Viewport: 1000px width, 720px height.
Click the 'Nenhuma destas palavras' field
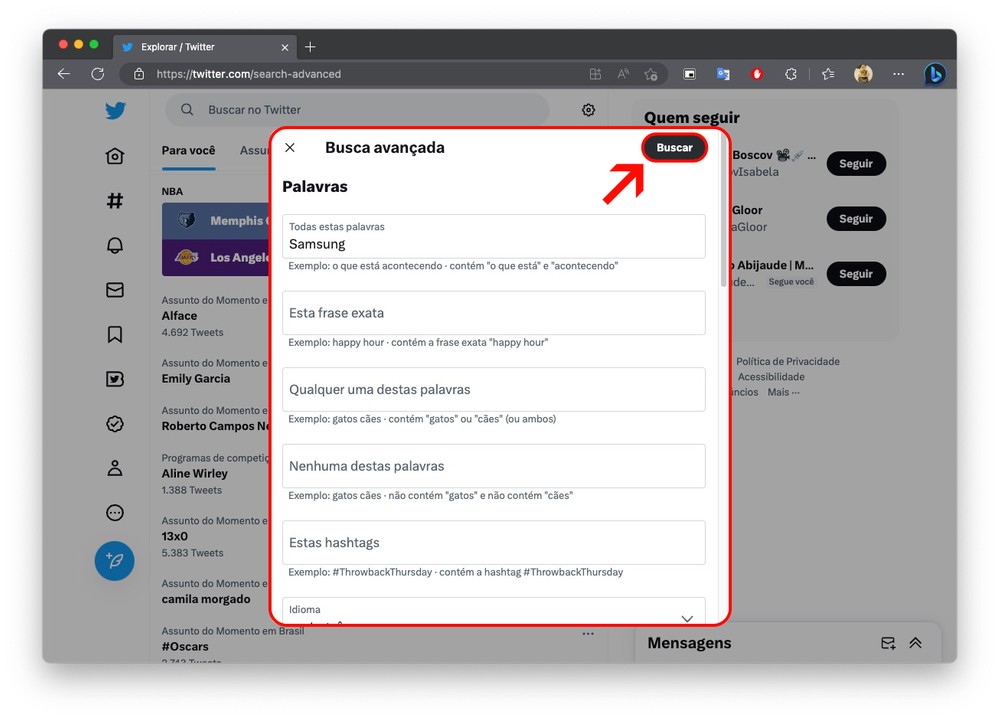coord(494,466)
